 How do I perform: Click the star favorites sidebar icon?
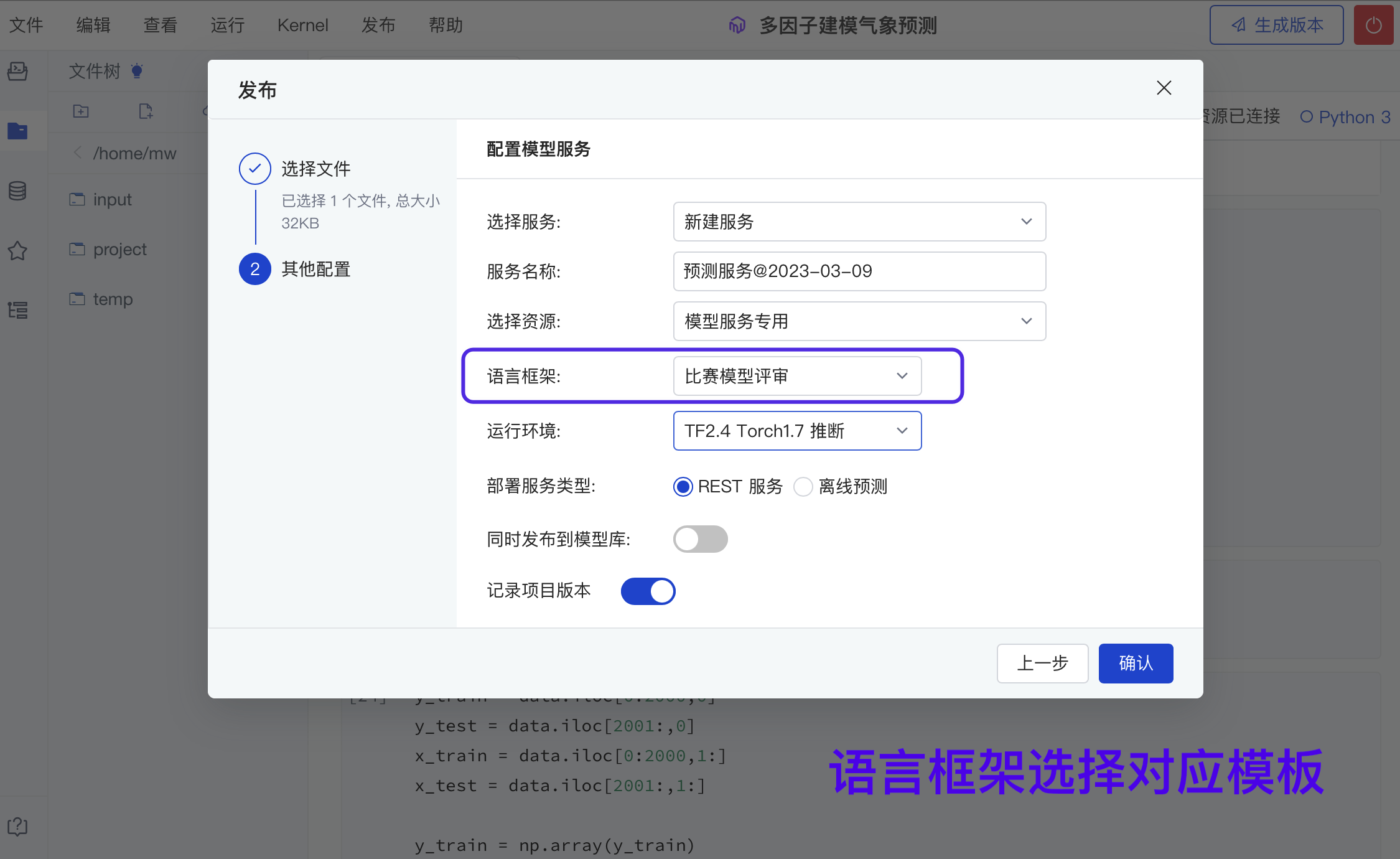coord(17,250)
